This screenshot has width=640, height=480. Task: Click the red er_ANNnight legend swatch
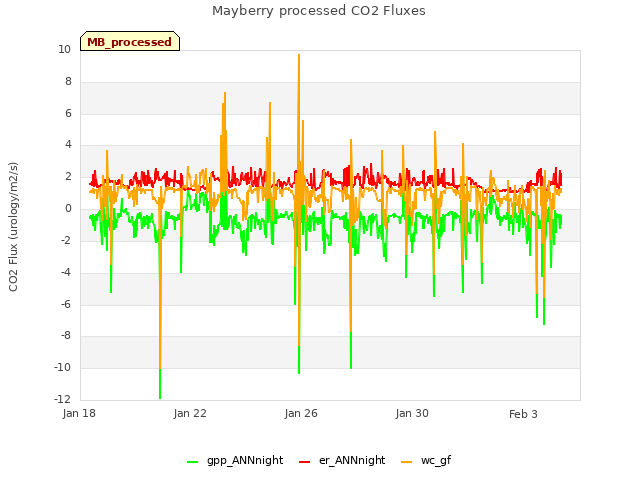tap(304, 462)
